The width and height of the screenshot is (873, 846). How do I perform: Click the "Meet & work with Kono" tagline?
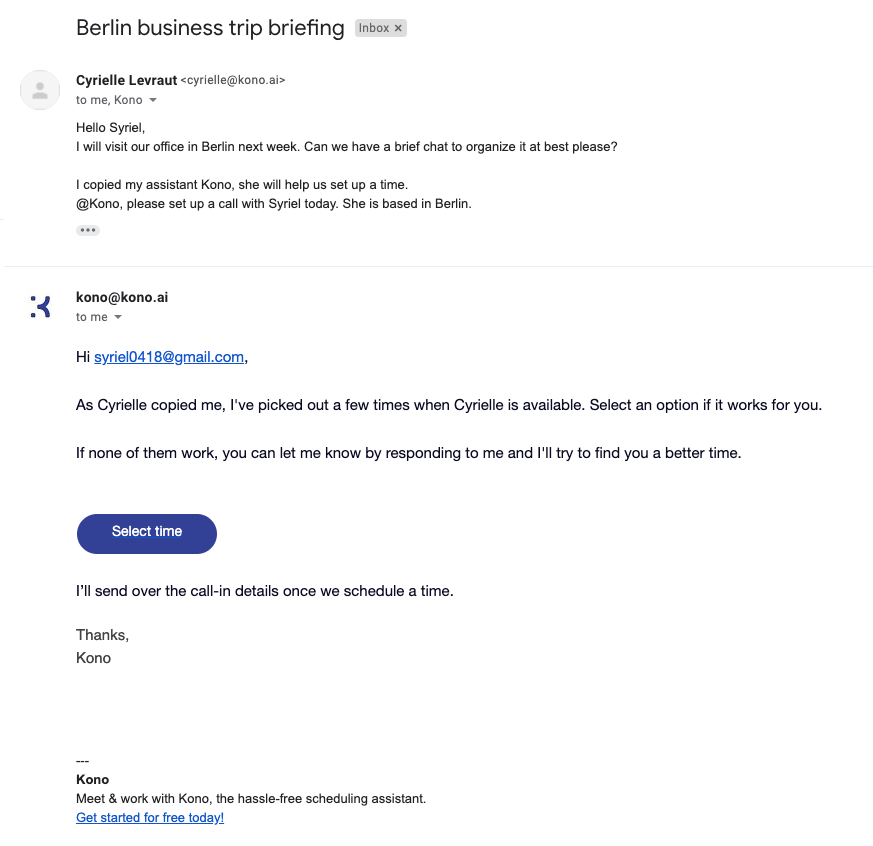[251, 799]
